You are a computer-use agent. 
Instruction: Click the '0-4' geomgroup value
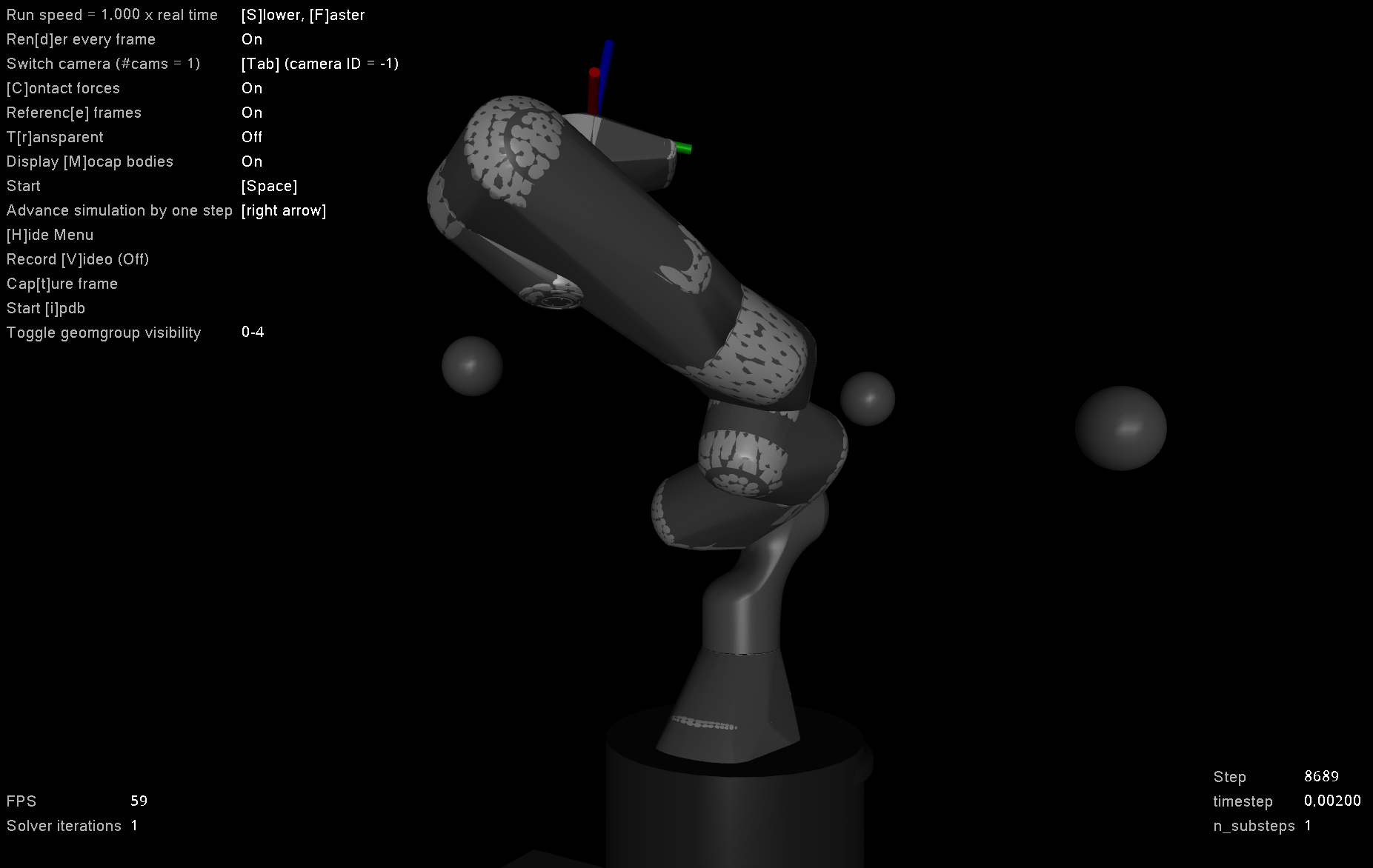253,332
